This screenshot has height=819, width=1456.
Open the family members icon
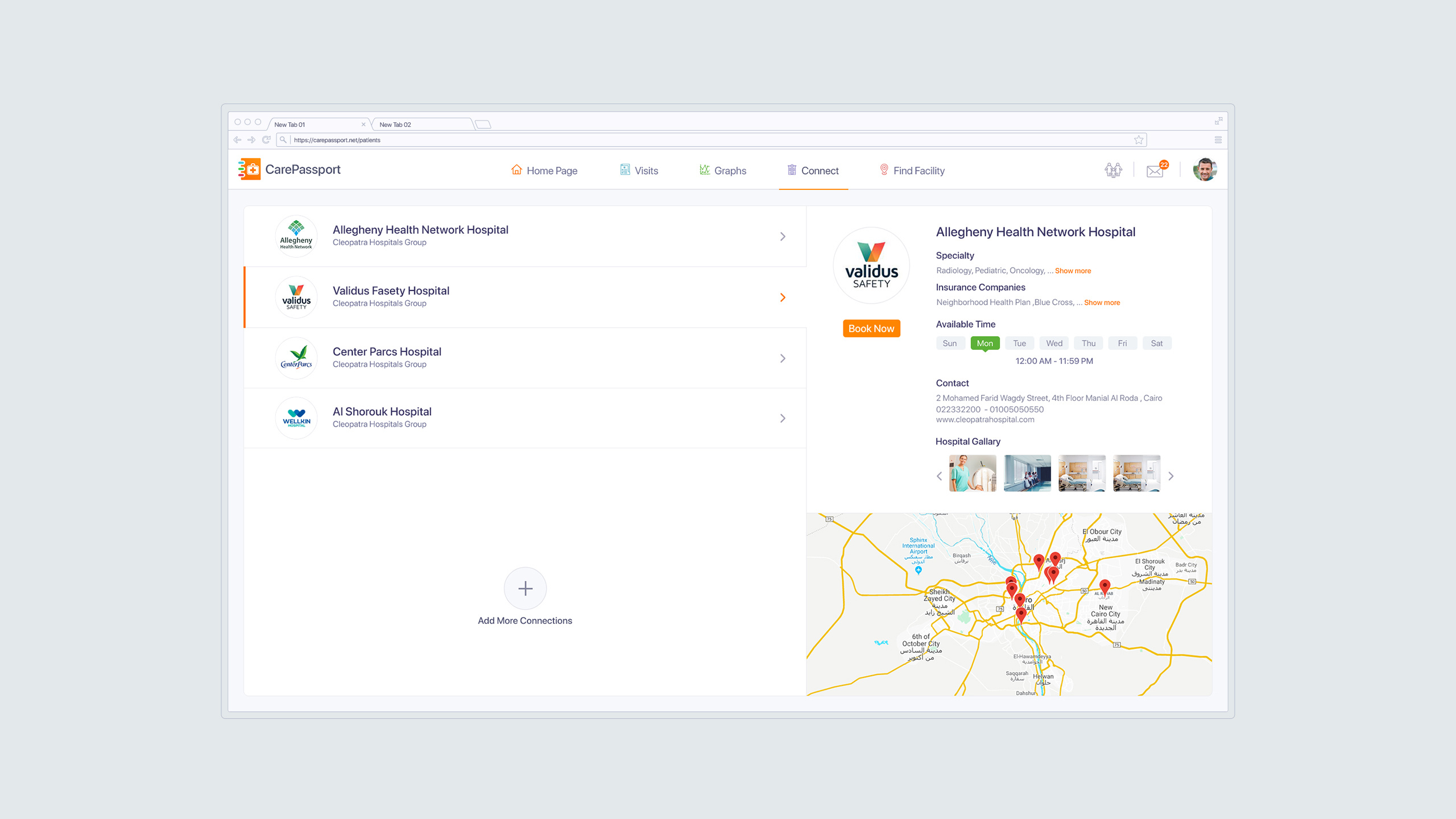pyautogui.click(x=1113, y=170)
